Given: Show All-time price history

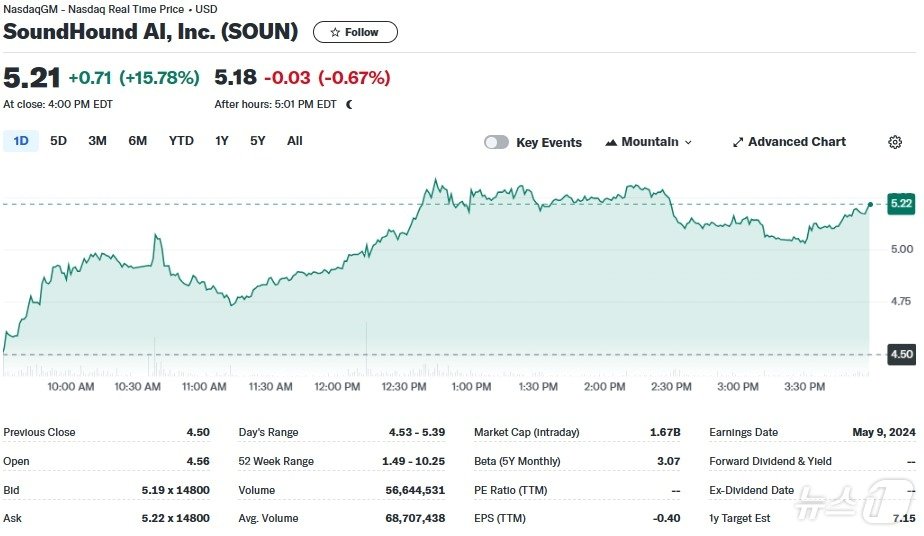Looking at the screenshot, I should point(295,141).
